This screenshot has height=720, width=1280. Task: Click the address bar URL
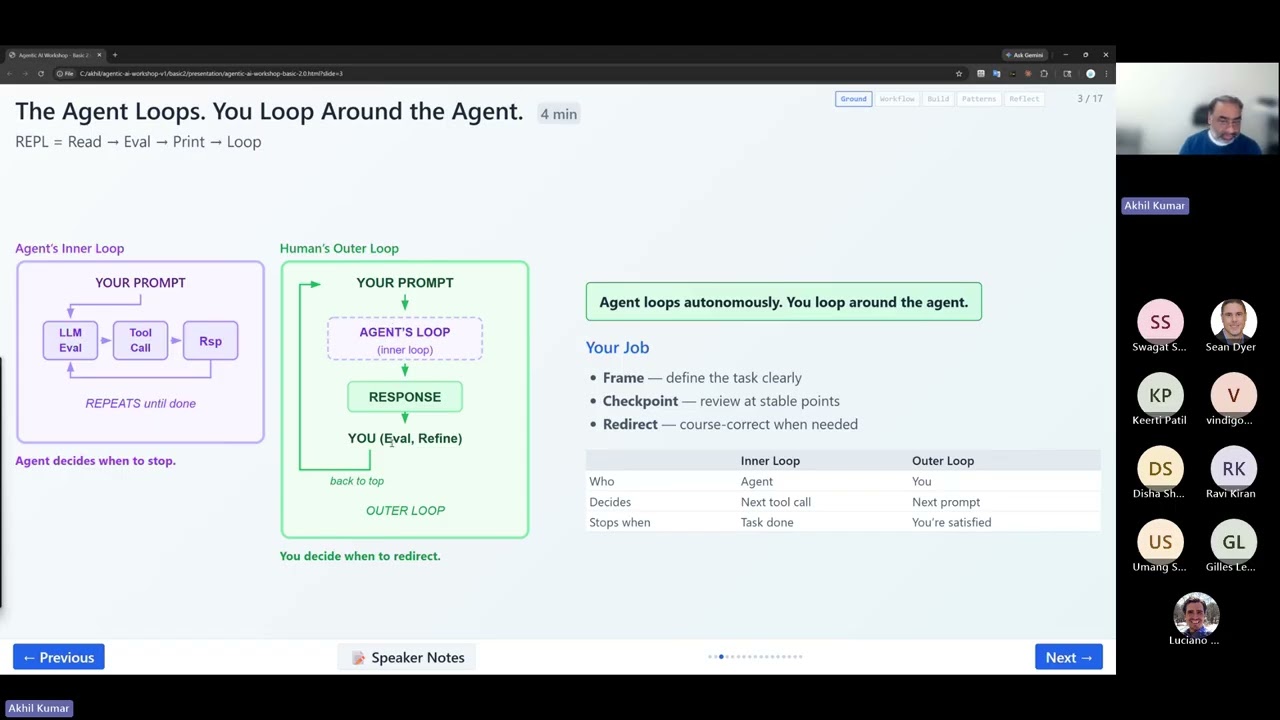pyautogui.click(x=211, y=73)
